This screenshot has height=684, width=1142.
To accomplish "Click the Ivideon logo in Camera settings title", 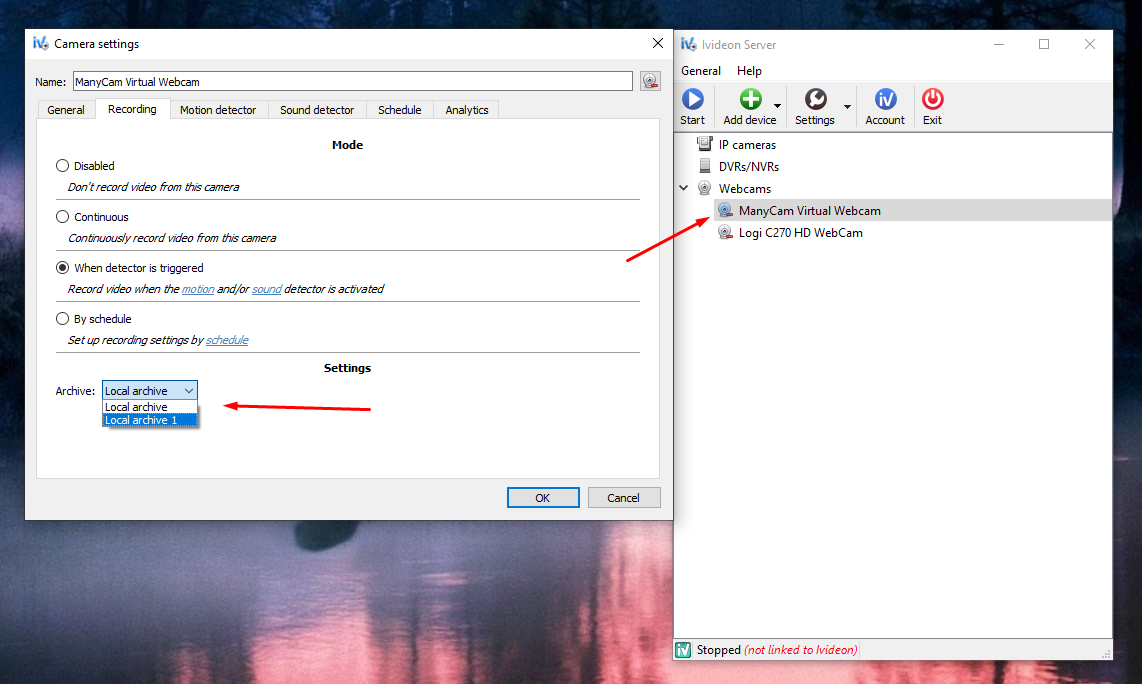I will click(x=40, y=44).
